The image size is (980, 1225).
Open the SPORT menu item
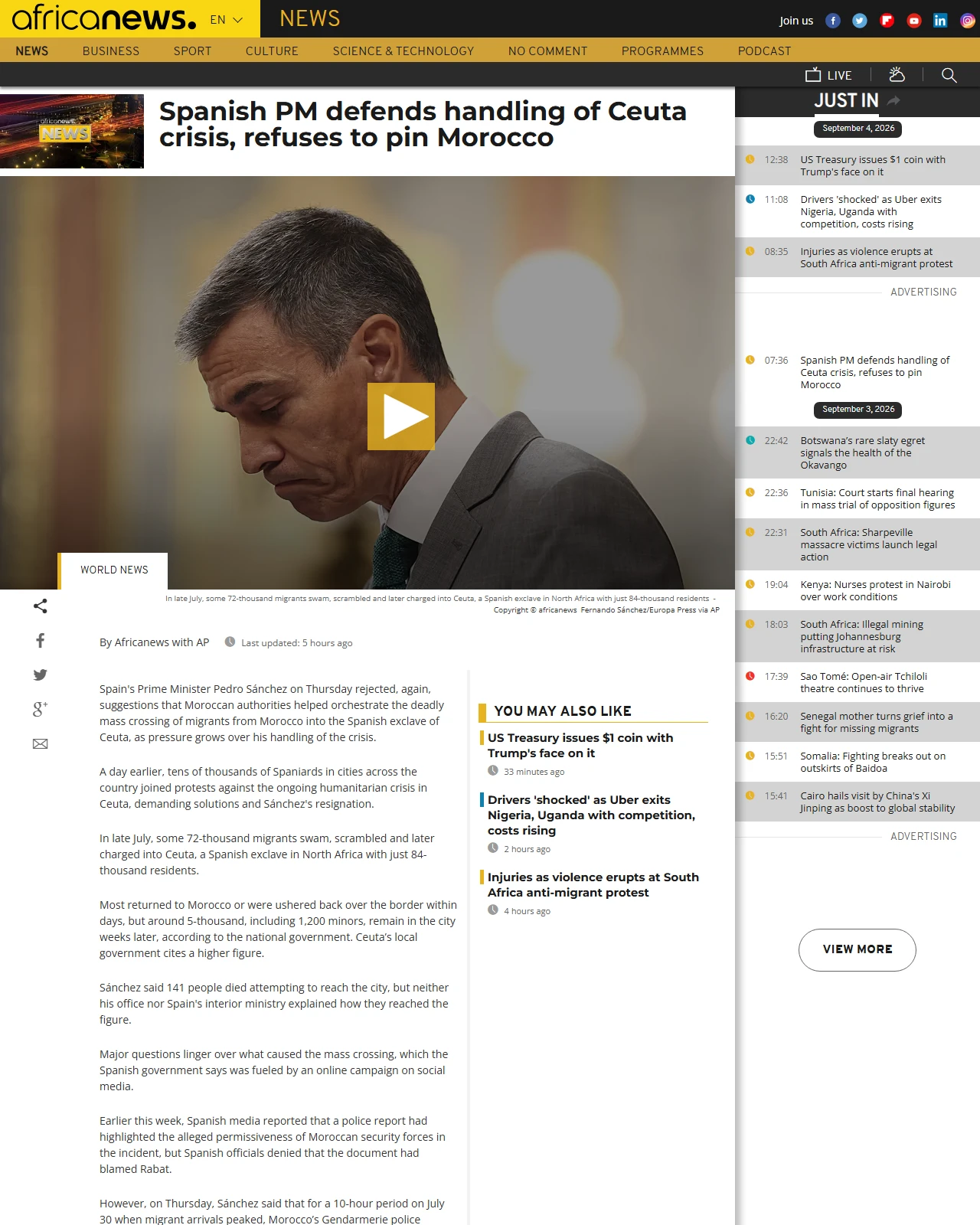tap(192, 51)
